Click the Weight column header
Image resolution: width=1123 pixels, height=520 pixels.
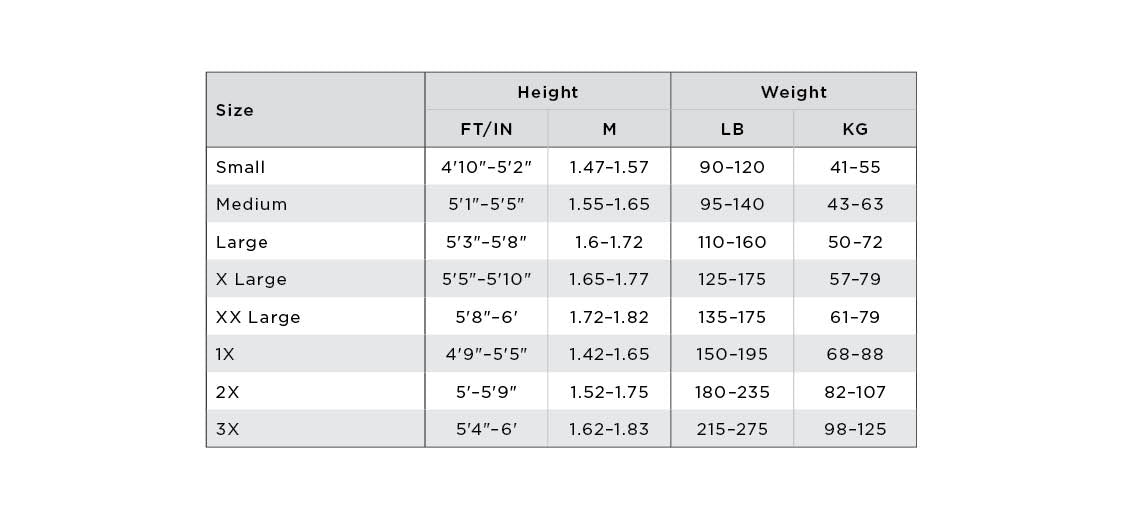click(793, 92)
